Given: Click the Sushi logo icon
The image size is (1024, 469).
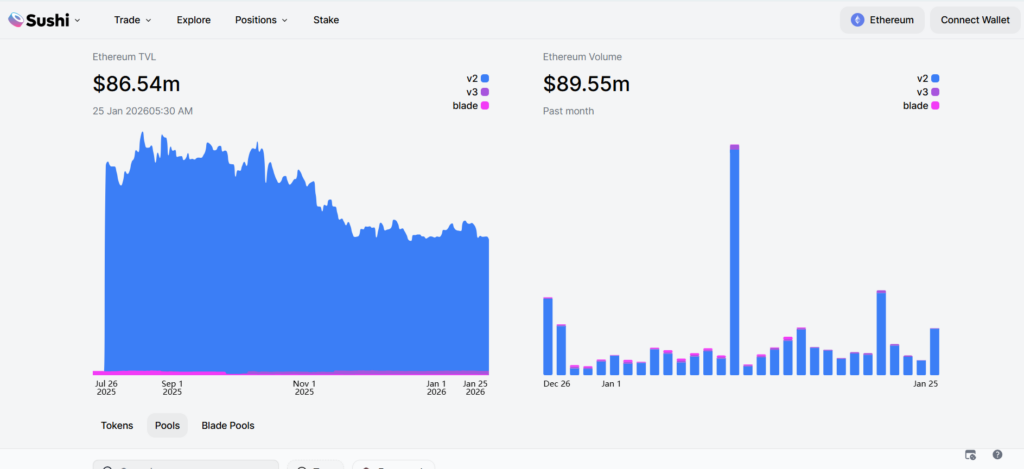Looking at the screenshot, I should [x=16, y=20].
